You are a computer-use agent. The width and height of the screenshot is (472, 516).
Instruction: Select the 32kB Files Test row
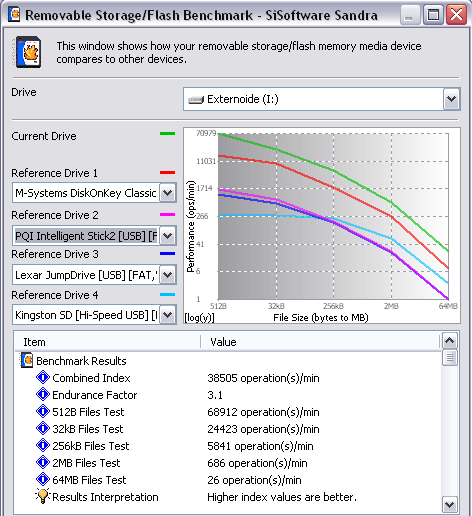(x=228, y=429)
